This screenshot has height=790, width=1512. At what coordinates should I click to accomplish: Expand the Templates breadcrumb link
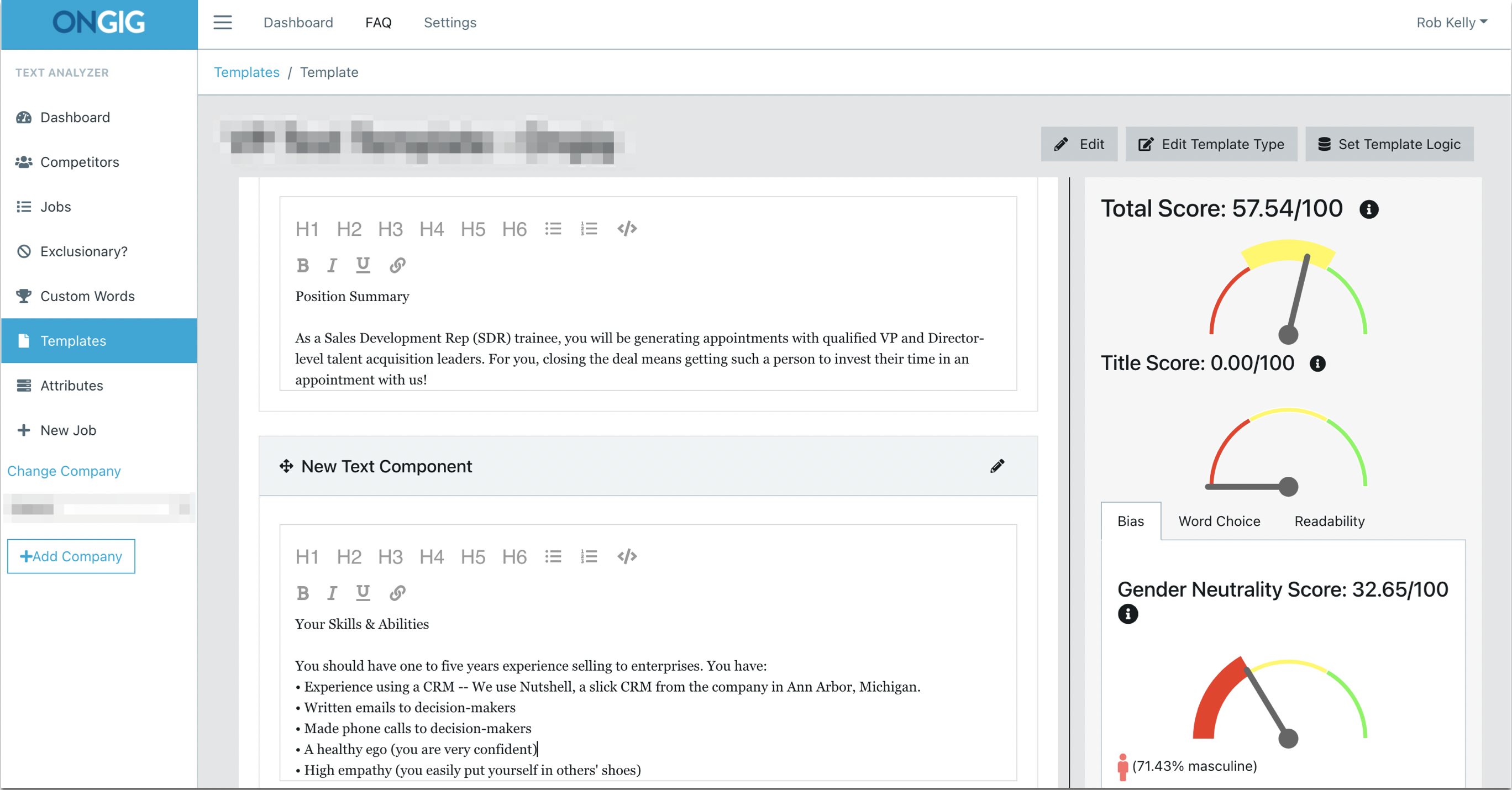(247, 72)
